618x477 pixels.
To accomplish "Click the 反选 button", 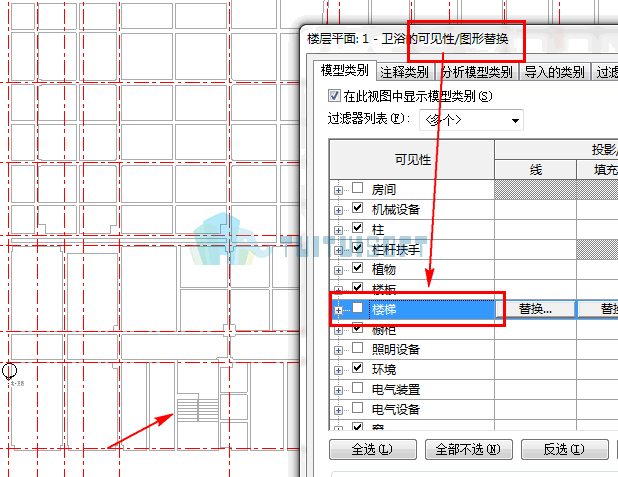I will [564, 449].
